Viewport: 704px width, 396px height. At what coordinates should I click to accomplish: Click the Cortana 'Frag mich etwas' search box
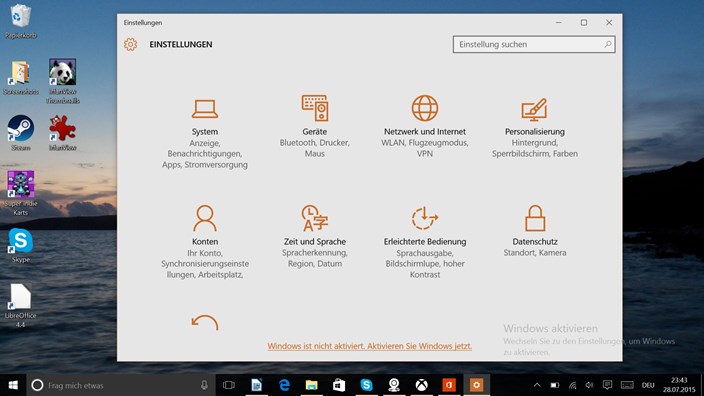point(121,385)
